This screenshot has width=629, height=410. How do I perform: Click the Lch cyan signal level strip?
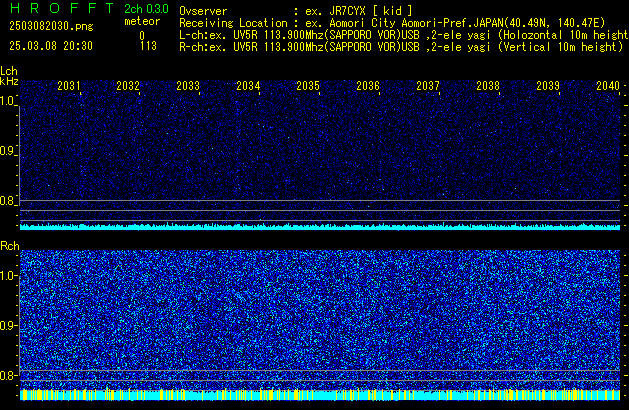click(x=320, y=227)
